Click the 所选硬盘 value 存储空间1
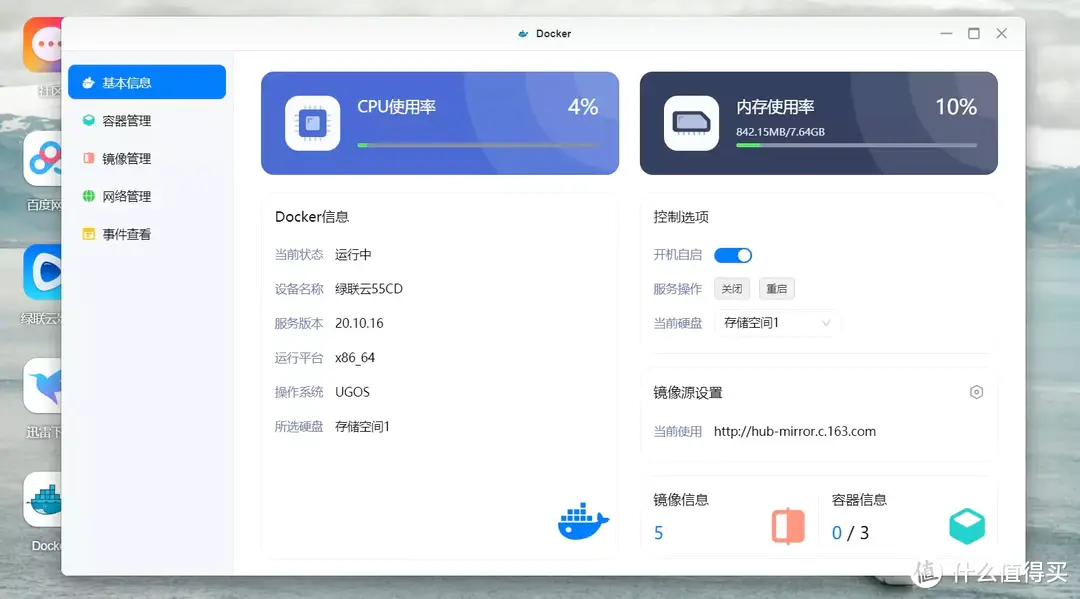 pyautogui.click(x=362, y=427)
